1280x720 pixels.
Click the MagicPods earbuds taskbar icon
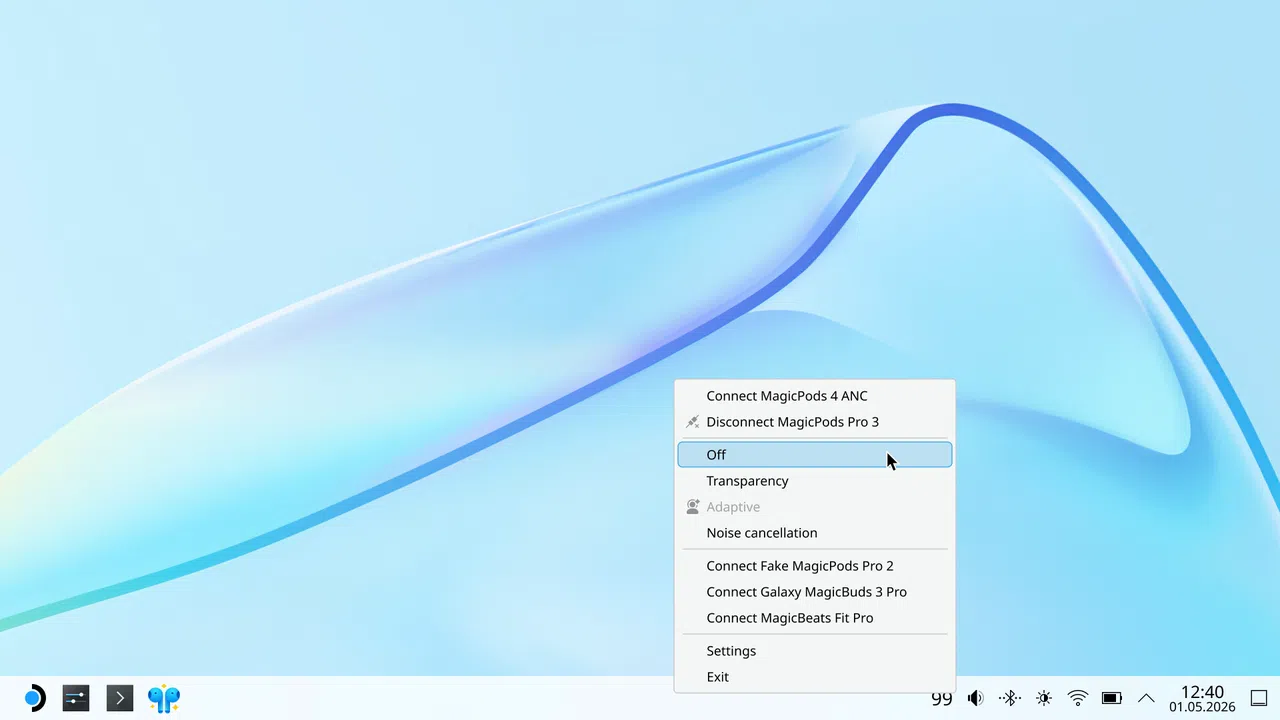point(164,698)
